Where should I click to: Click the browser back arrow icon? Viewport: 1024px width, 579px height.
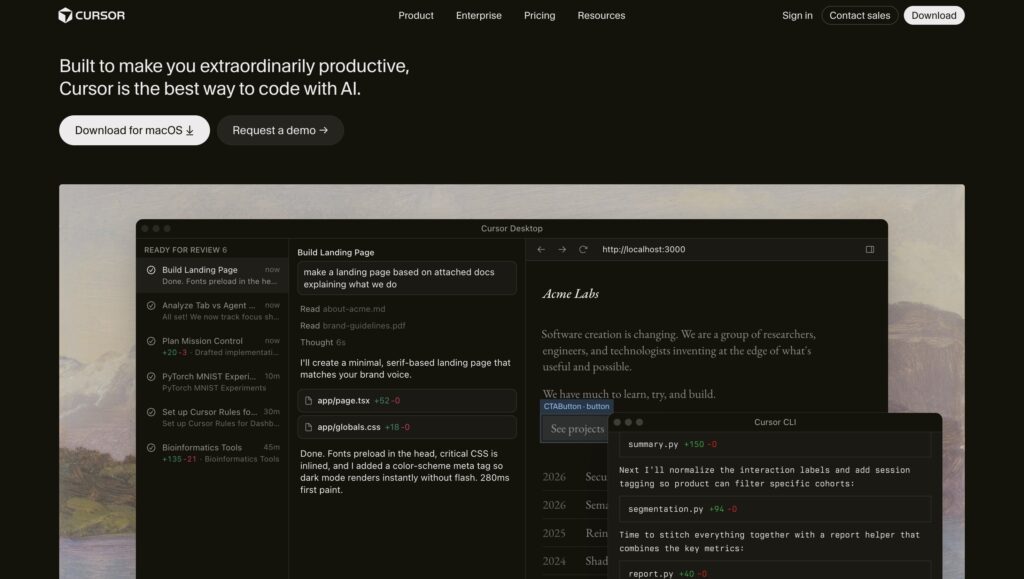tap(541, 249)
